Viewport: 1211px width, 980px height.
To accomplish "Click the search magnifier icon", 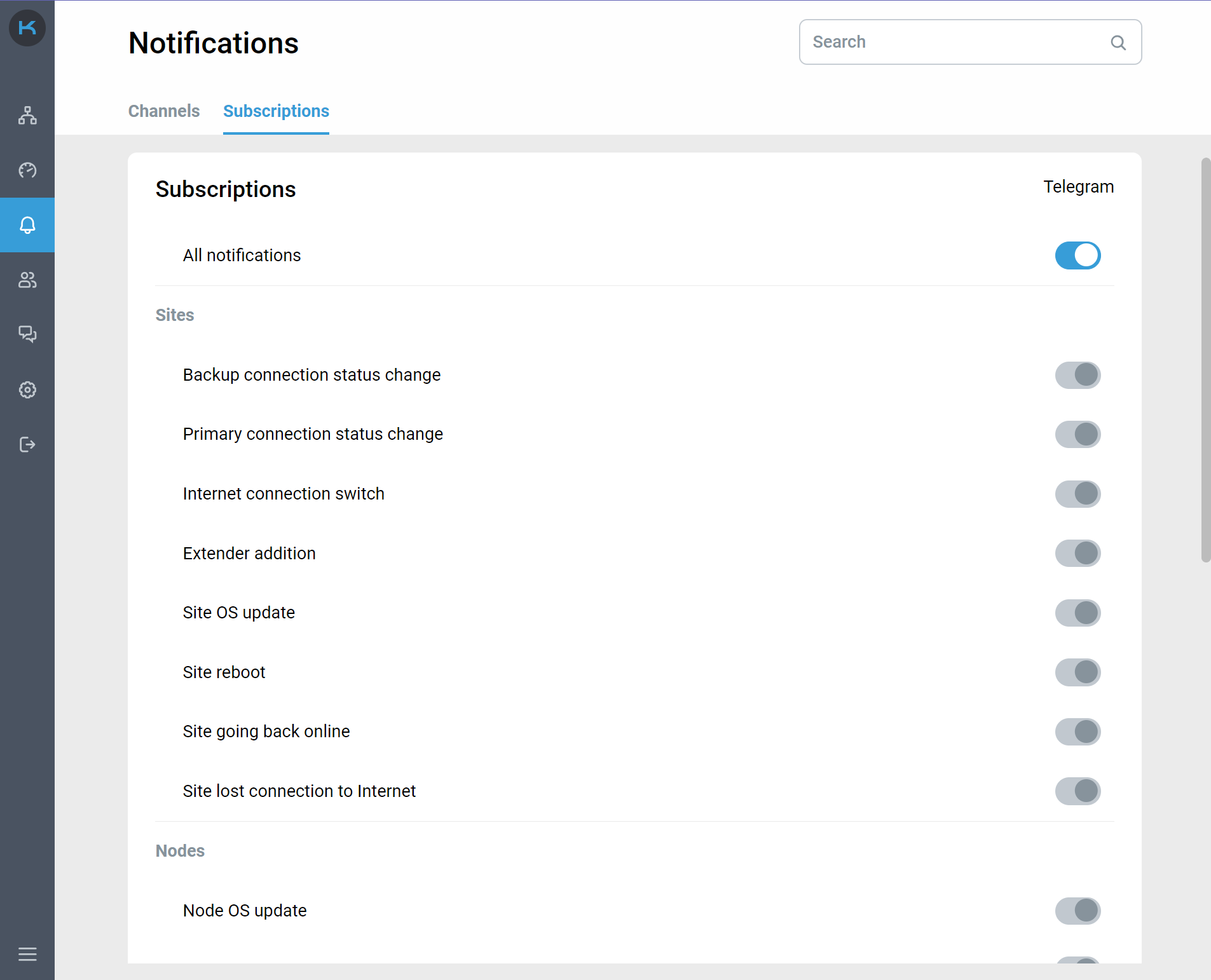I will tap(1118, 43).
